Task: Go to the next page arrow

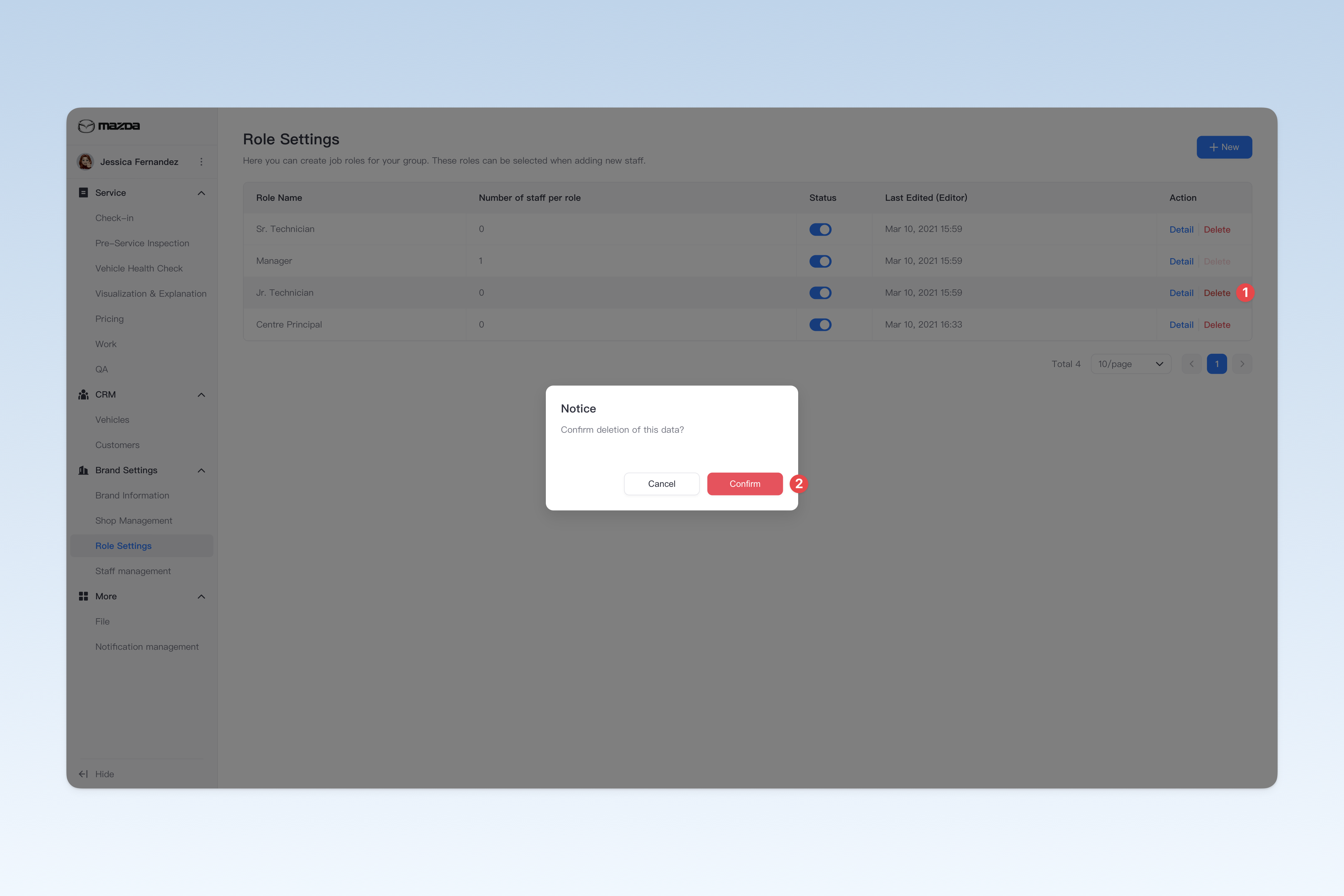Action: pos(1242,364)
